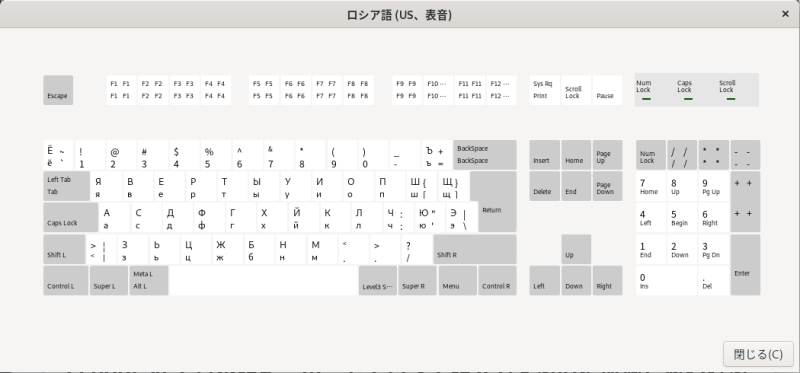Select the Escape key

pyautogui.click(x=58, y=90)
